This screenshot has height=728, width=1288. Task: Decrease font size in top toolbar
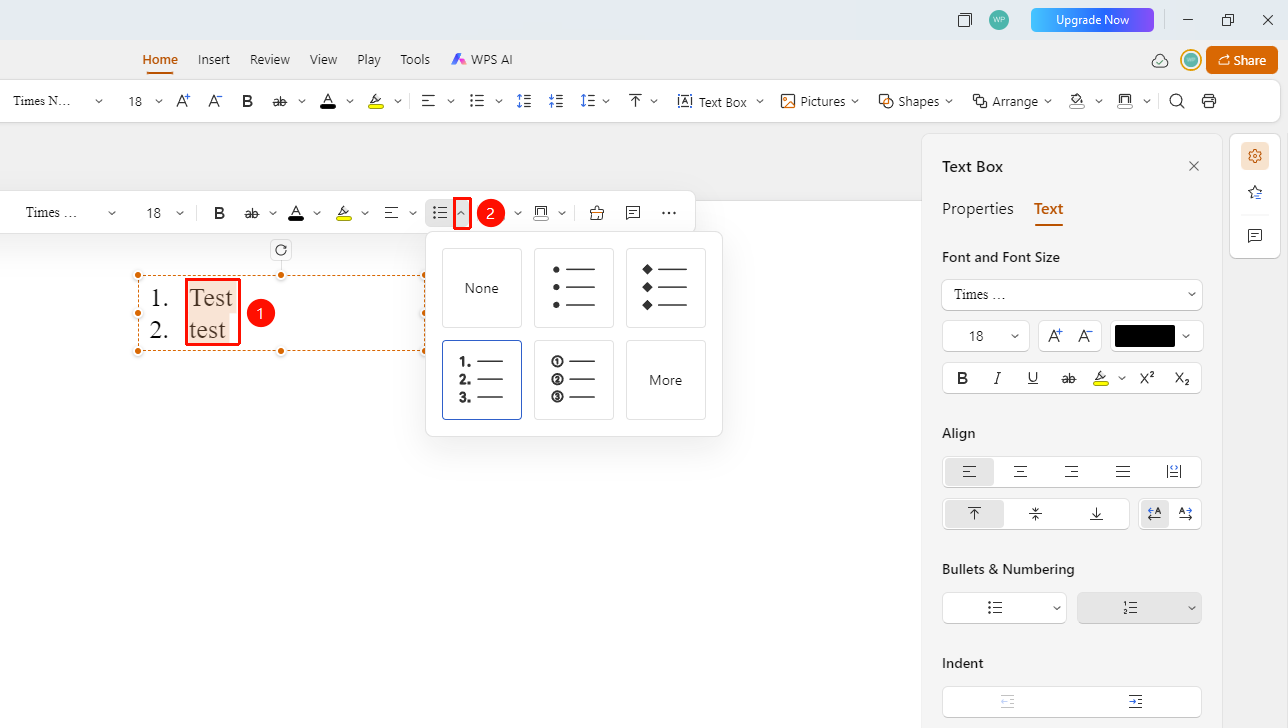point(215,101)
